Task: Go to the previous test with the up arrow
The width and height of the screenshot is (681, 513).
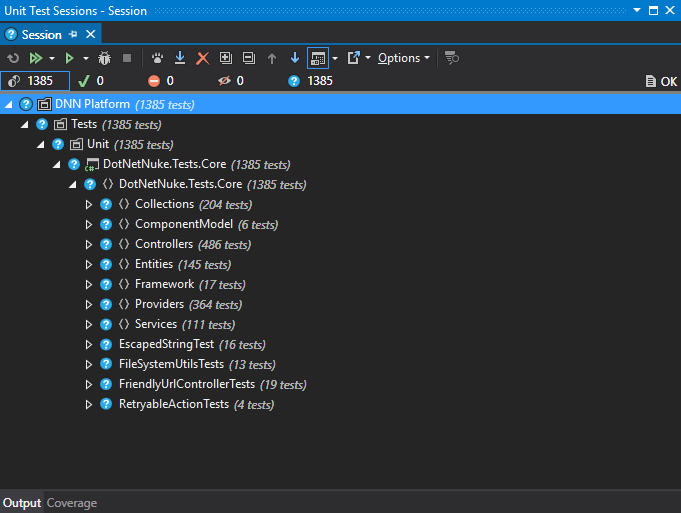Action: [272, 58]
